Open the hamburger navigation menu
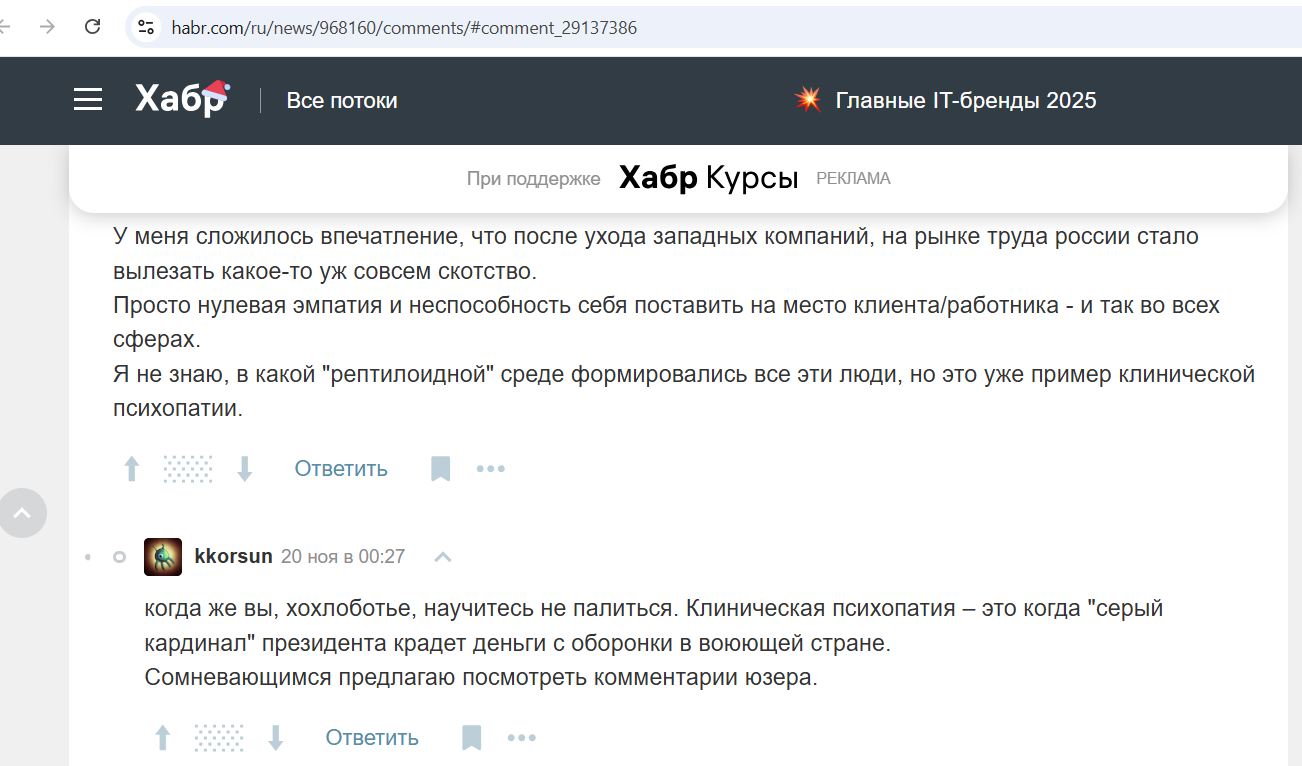The width and height of the screenshot is (1302, 766). click(x=88, y=100)
